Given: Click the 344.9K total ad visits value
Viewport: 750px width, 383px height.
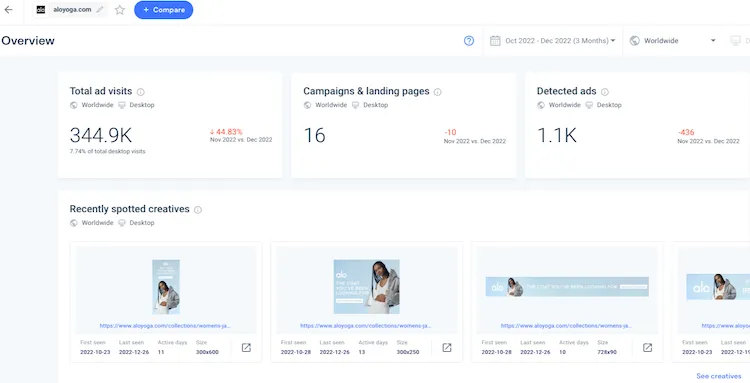Looking at the screenshot, I should tap(101, 135).
